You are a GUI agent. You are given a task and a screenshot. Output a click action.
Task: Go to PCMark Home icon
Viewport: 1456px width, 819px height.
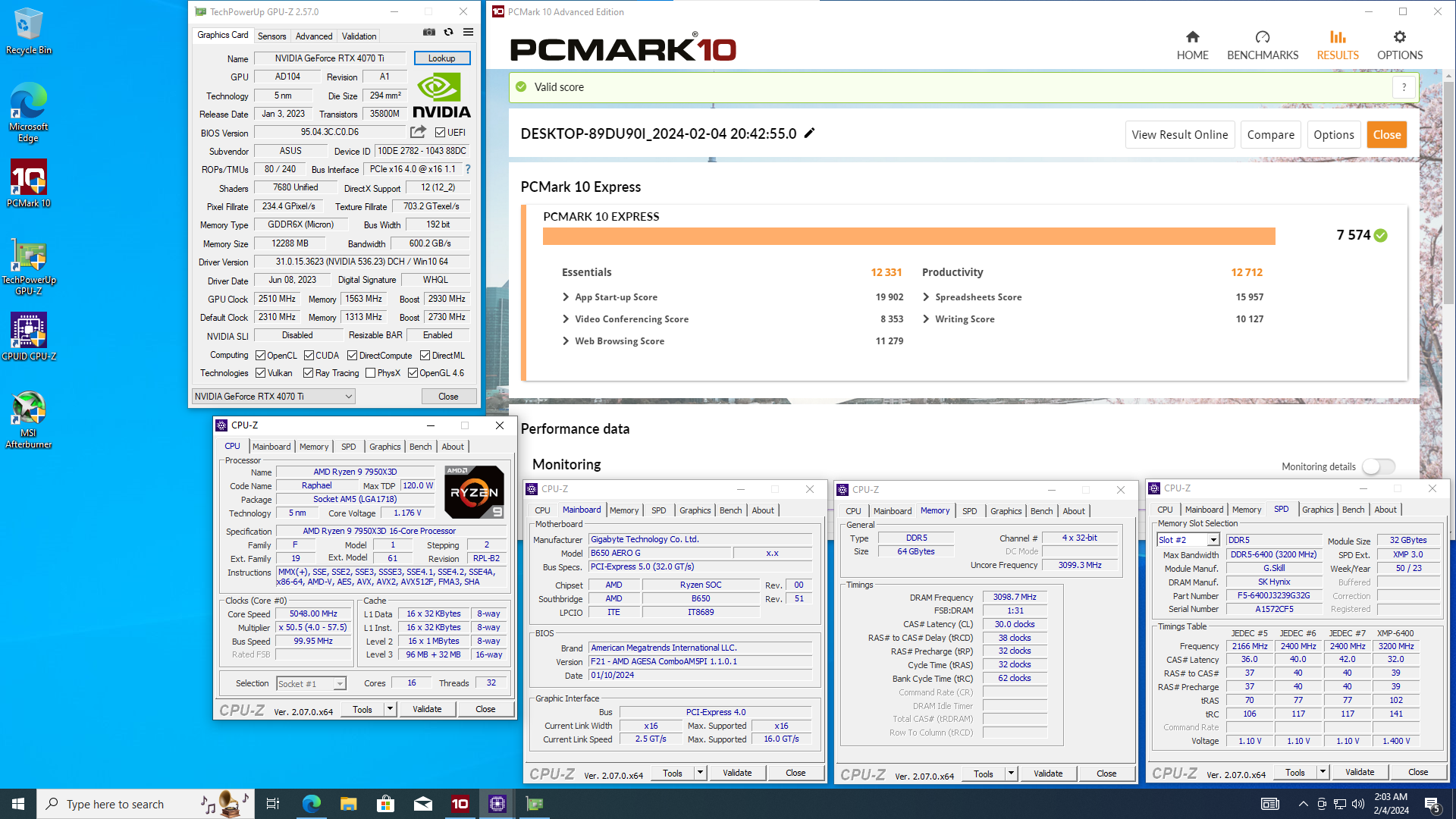click(x=1193, y=45)
